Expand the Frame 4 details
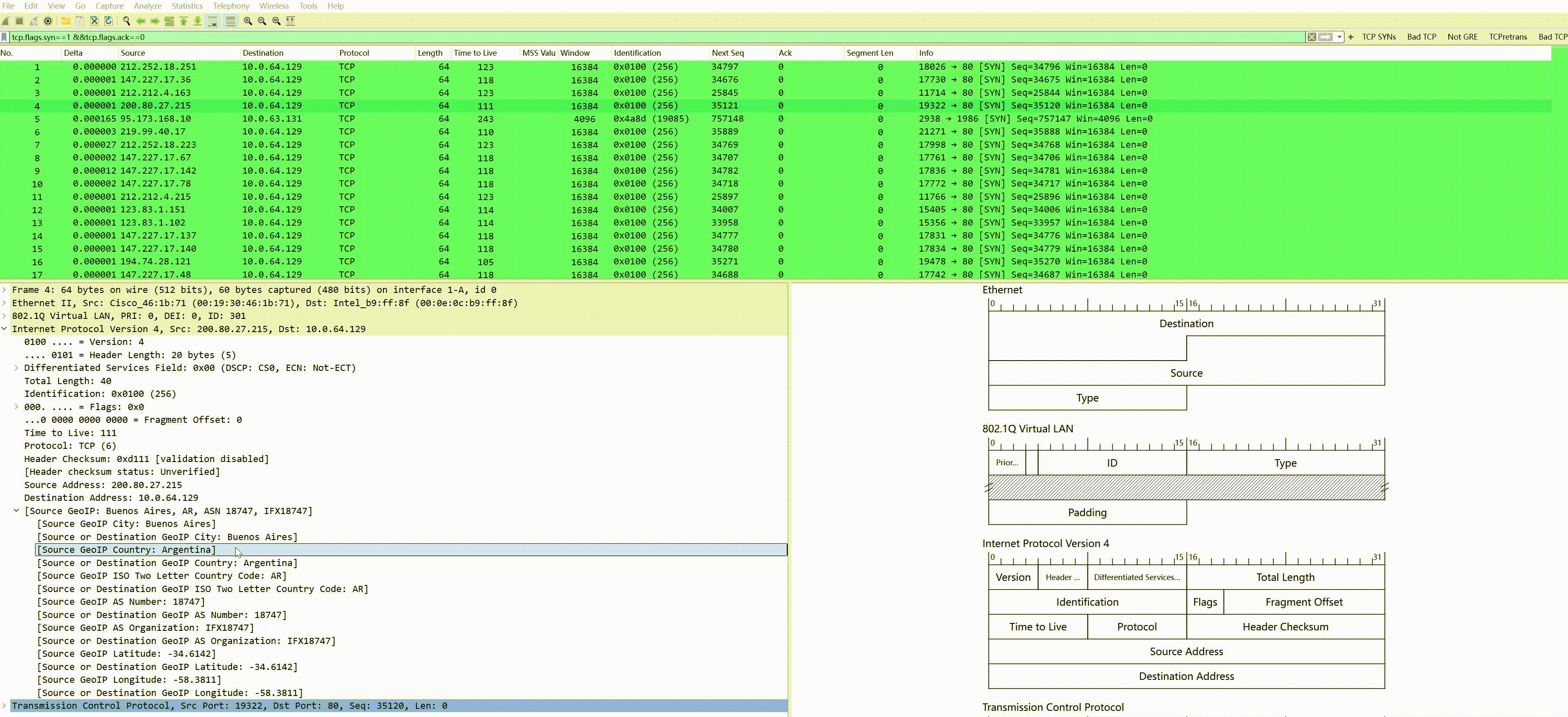Viewport: 1568px width, 717px height. click(x=4, y=290)
